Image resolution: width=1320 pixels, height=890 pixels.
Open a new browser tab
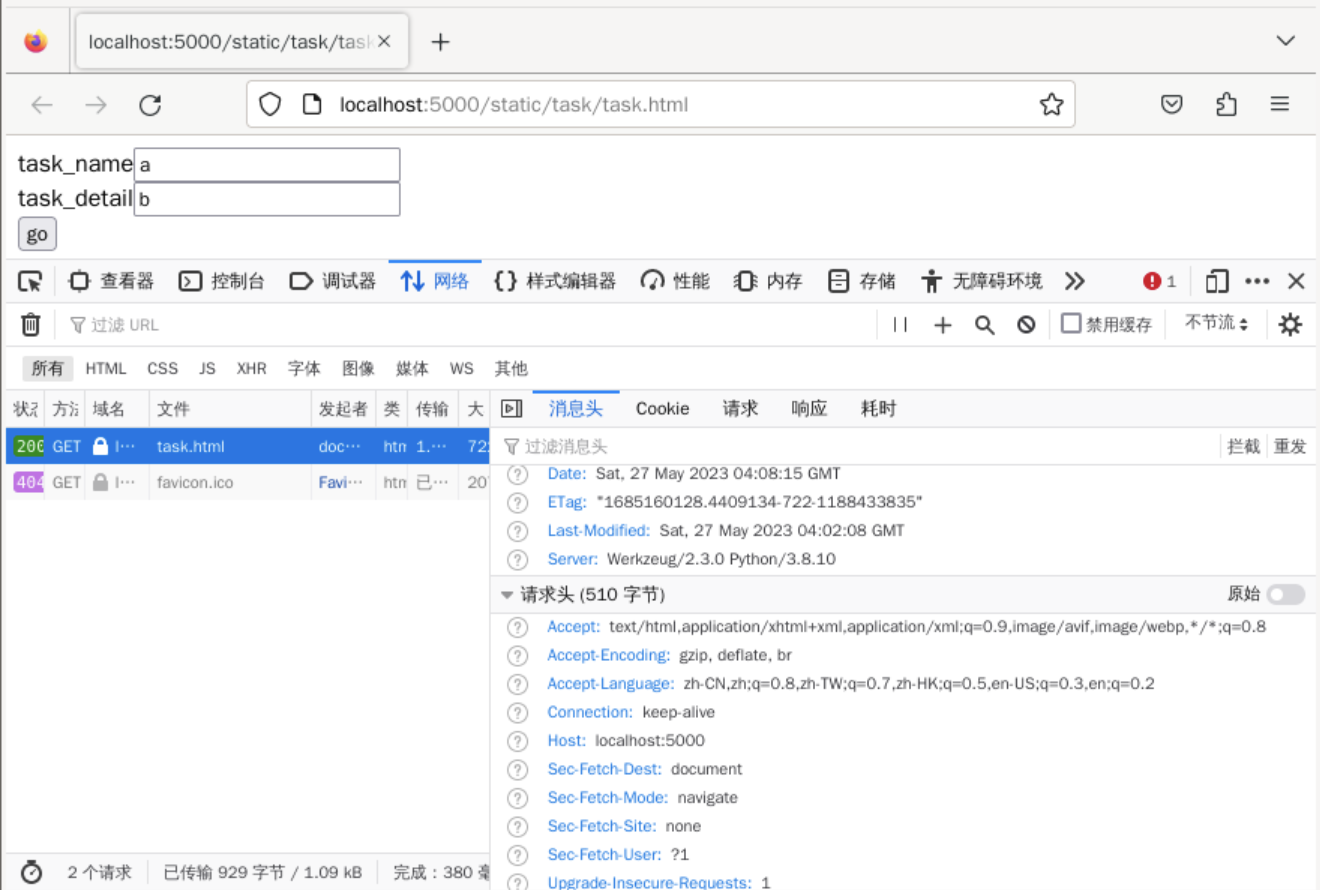tap(440, 41)
